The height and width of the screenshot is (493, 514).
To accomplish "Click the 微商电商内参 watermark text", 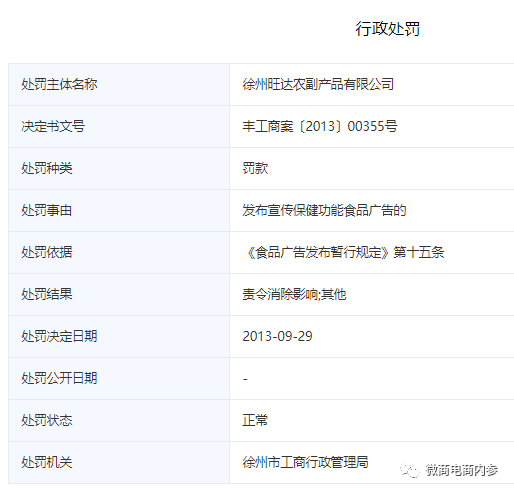I will click(x=462, y=470).
